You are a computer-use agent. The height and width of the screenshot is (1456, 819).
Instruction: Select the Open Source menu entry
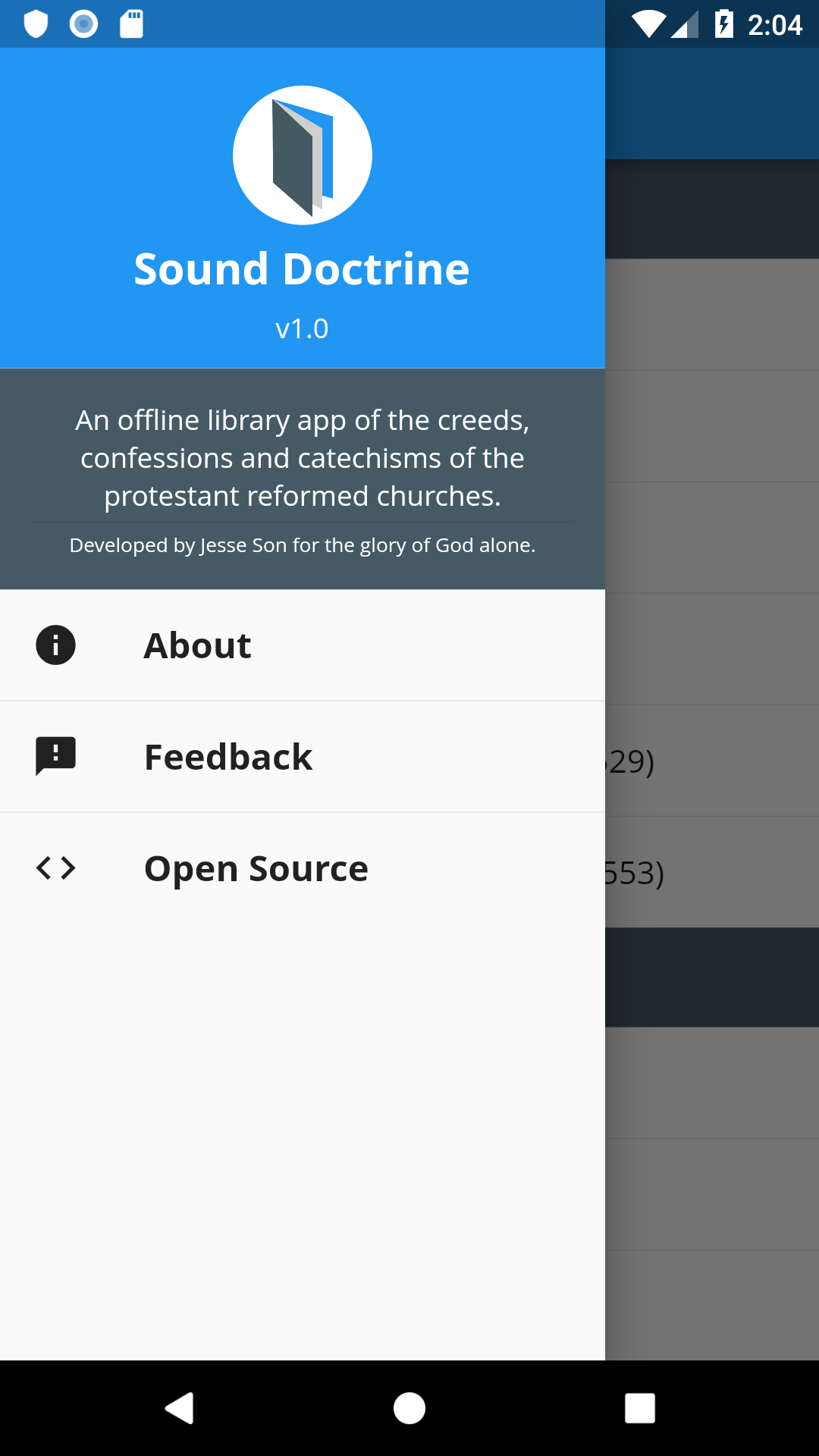pos(303,868)
